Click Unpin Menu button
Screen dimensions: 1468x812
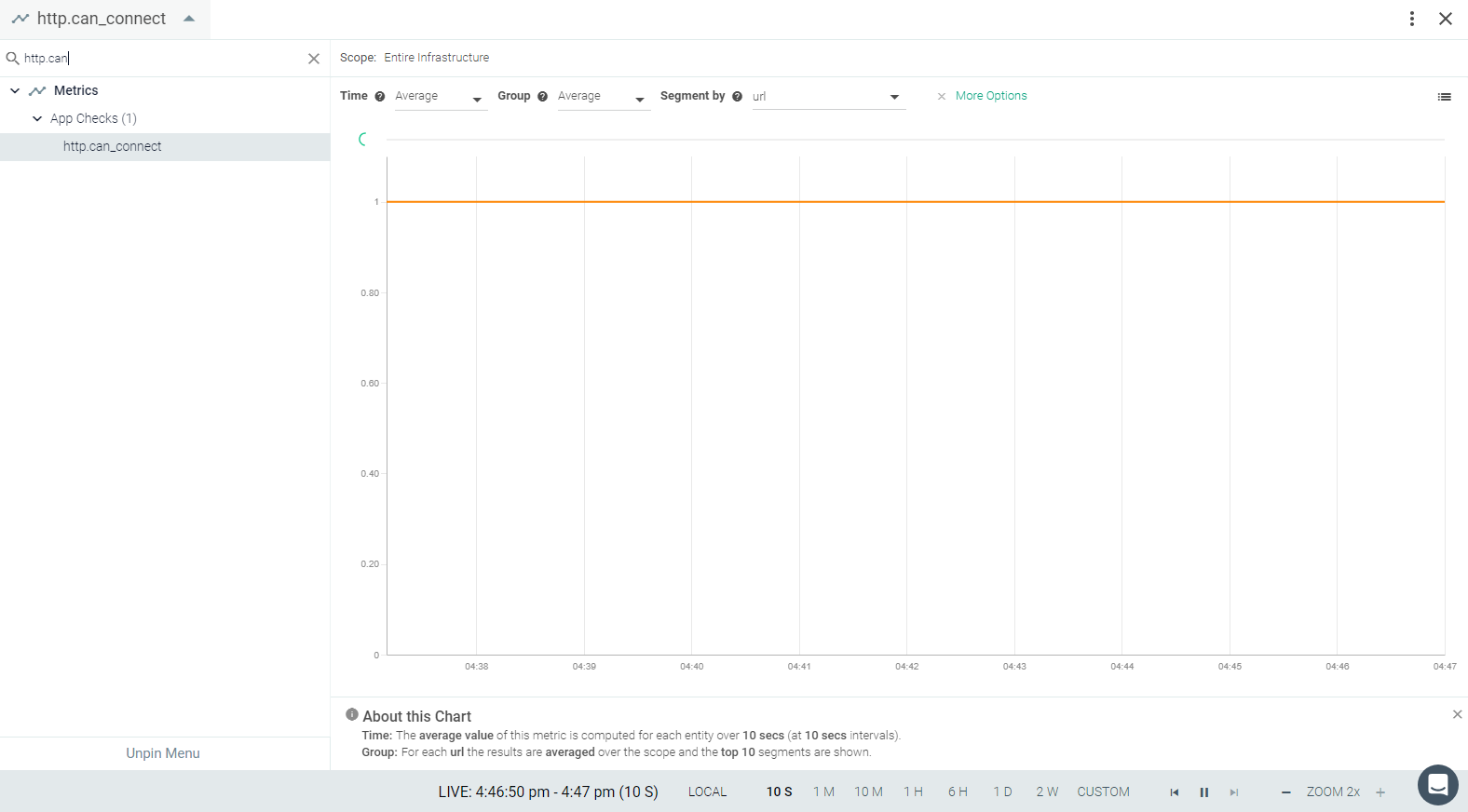click(163, 753)
